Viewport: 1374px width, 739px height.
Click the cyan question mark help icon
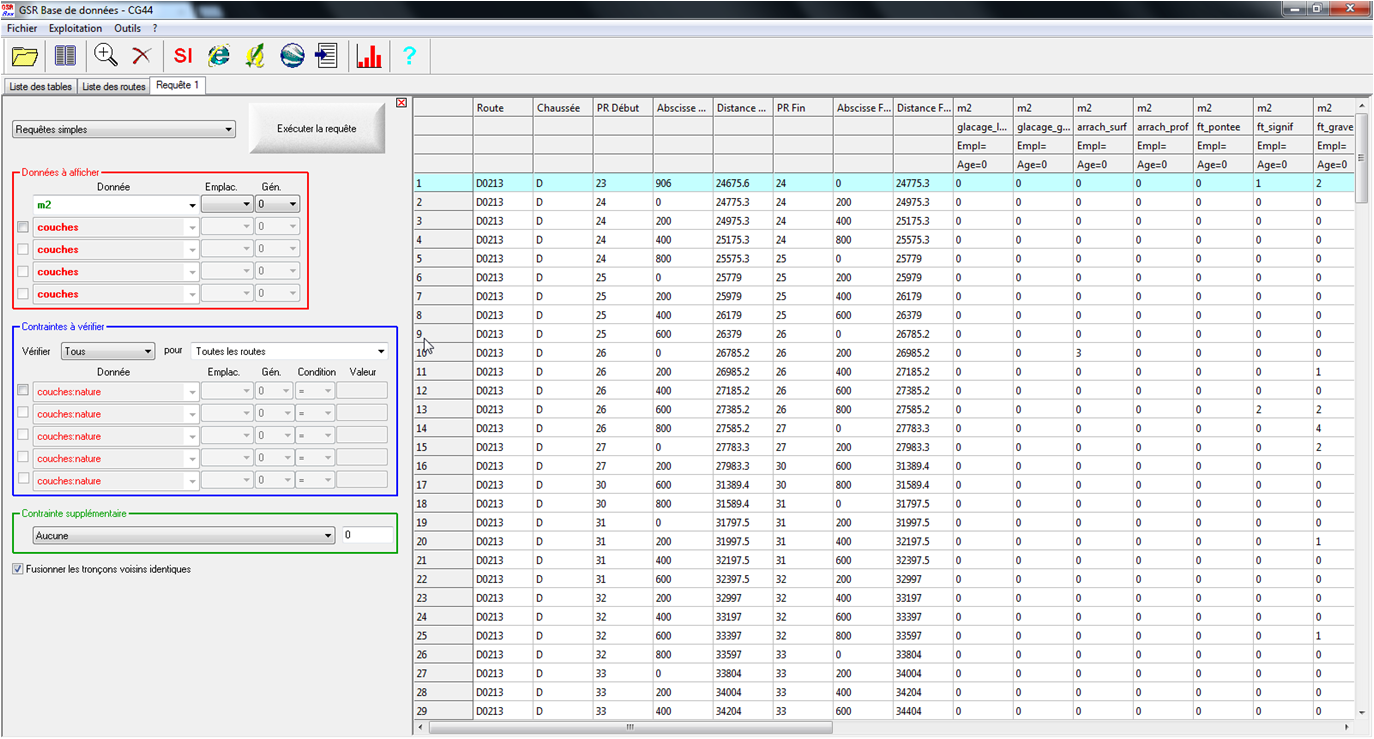pyautogui.click(x=409, y=56)
